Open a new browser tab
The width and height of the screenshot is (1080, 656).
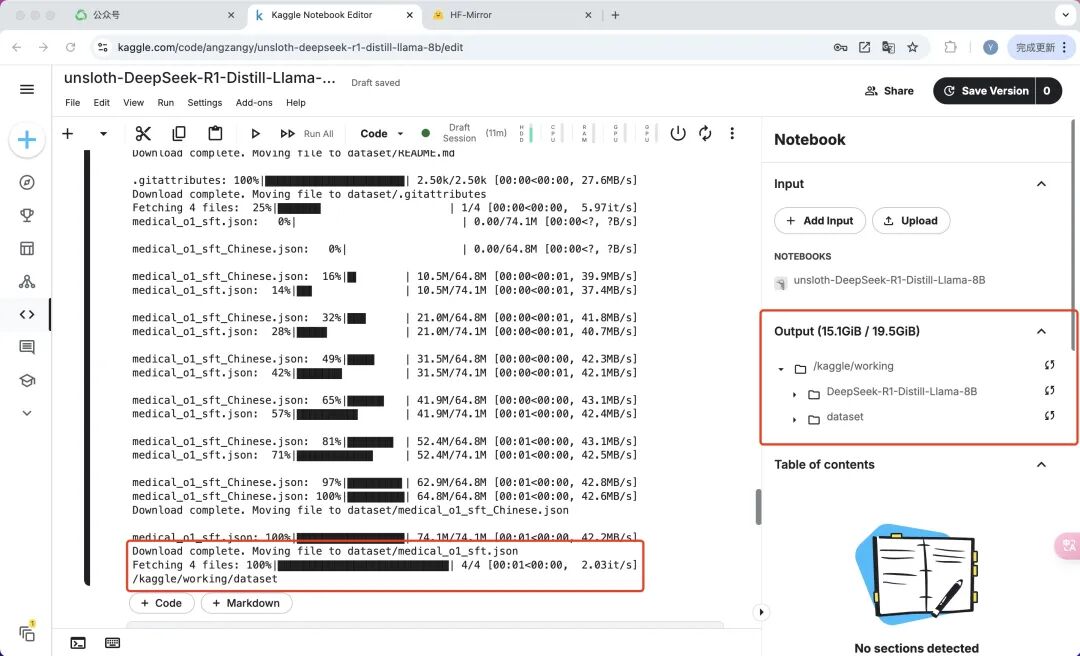click(615, 14)
